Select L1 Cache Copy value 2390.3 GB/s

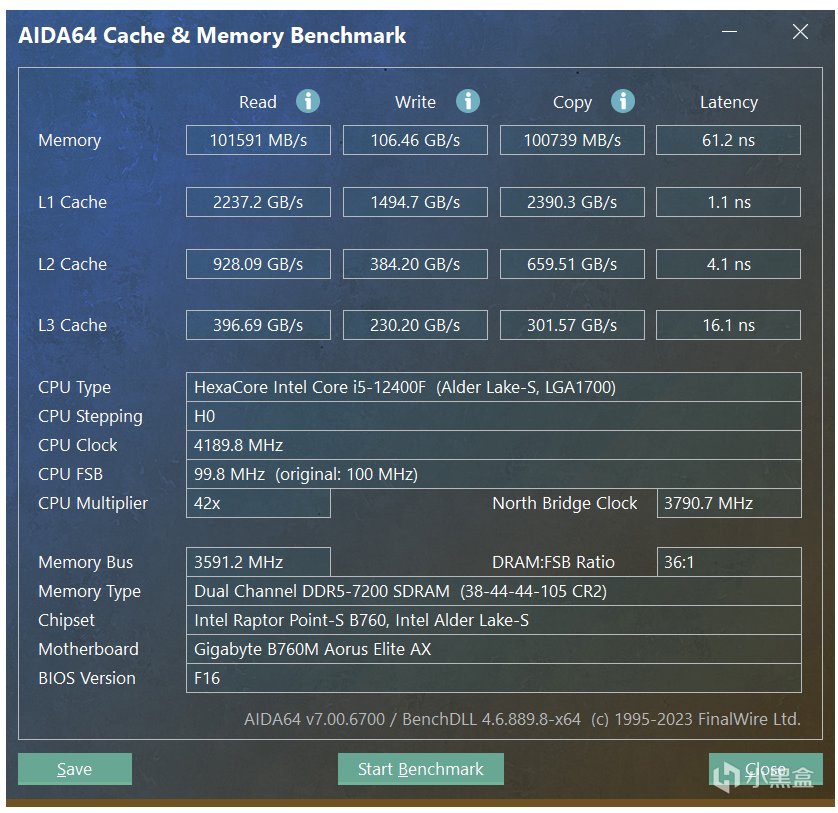[x=572, y=202]
